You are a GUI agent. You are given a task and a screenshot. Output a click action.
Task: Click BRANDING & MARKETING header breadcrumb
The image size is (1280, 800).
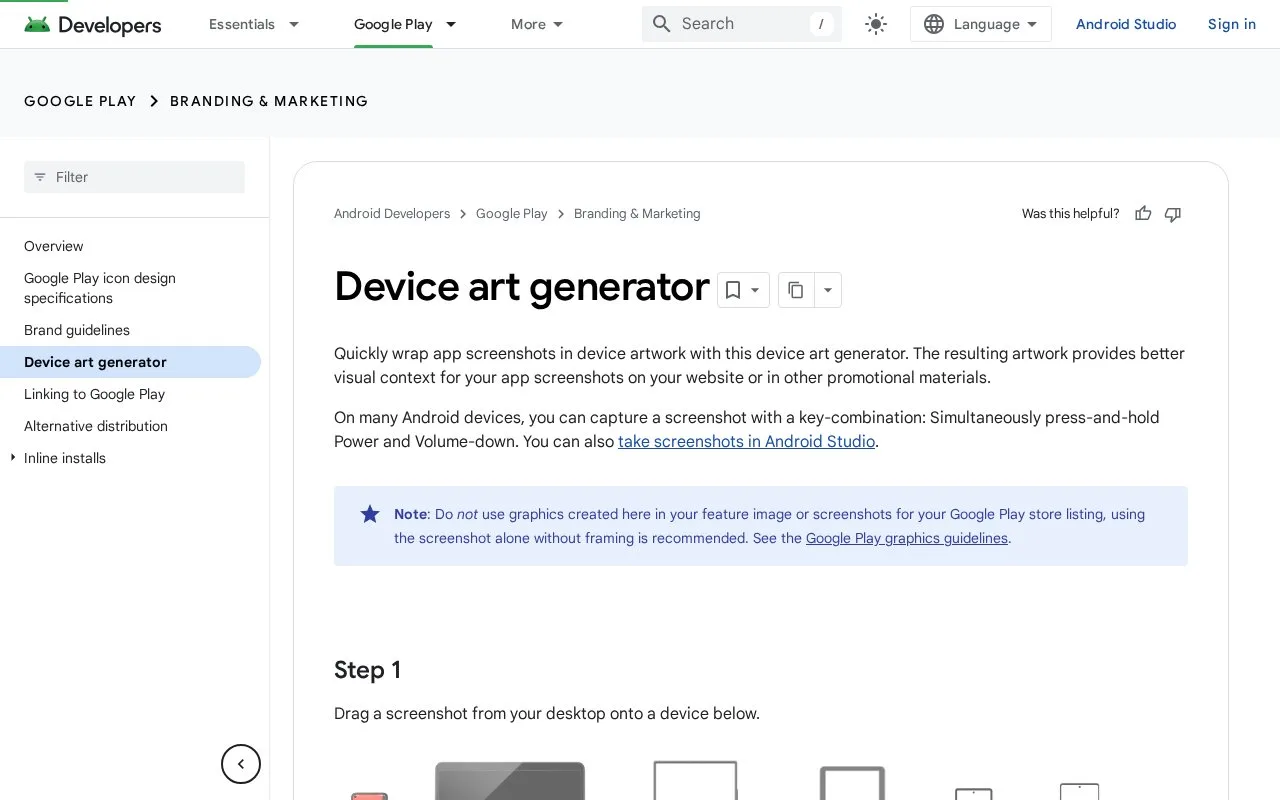click(x=269, y=101)
